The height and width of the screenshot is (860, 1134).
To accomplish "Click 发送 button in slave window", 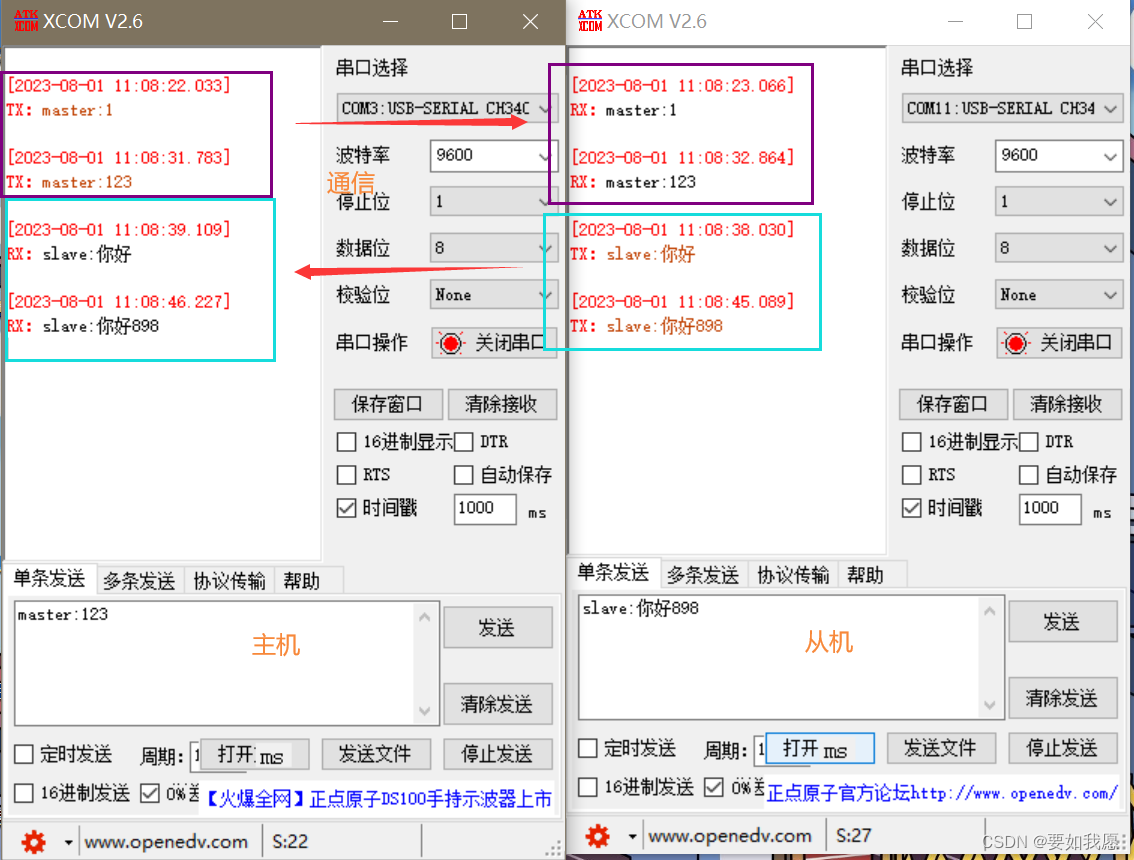I will pyautogui.click(x=1062, y=621).
